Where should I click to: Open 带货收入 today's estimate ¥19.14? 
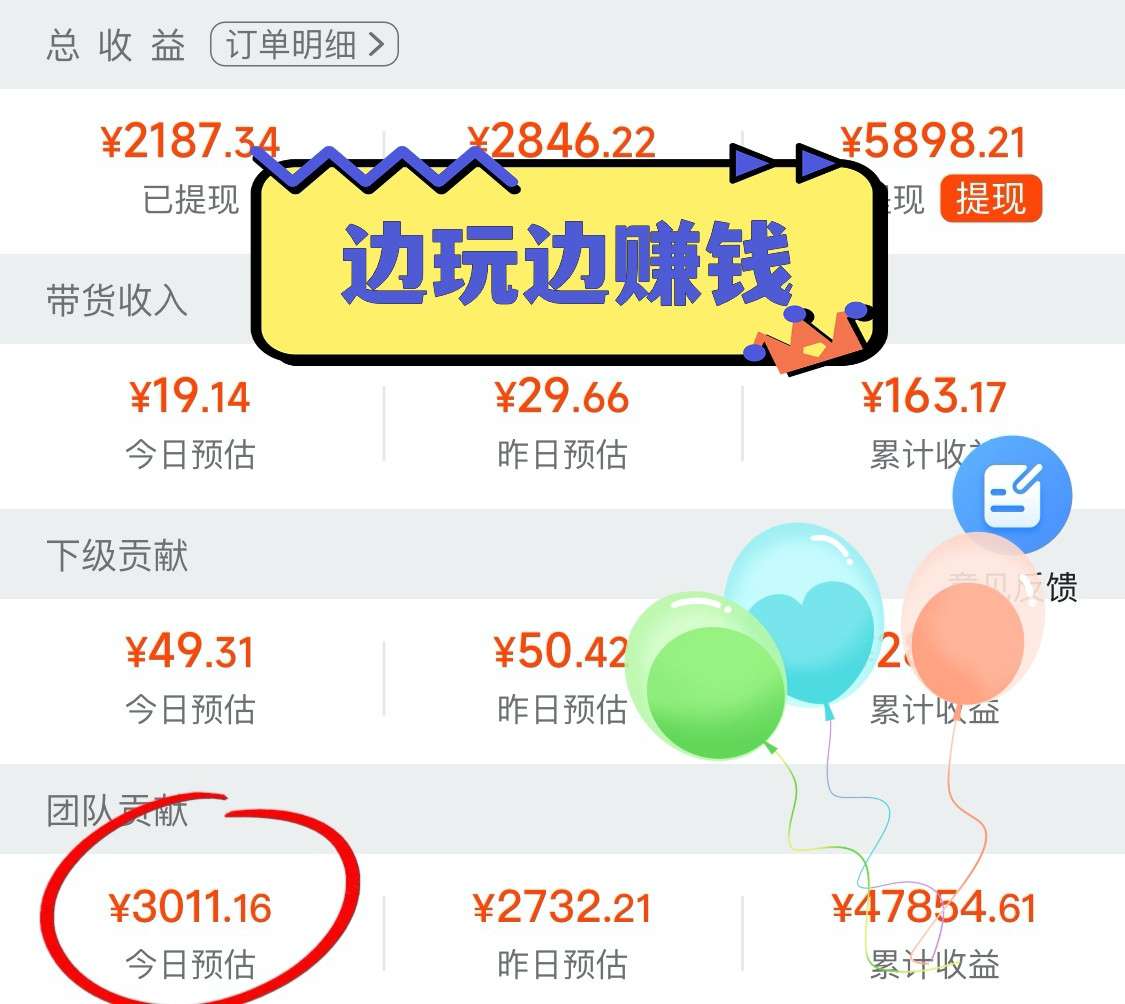coord(190,396)
